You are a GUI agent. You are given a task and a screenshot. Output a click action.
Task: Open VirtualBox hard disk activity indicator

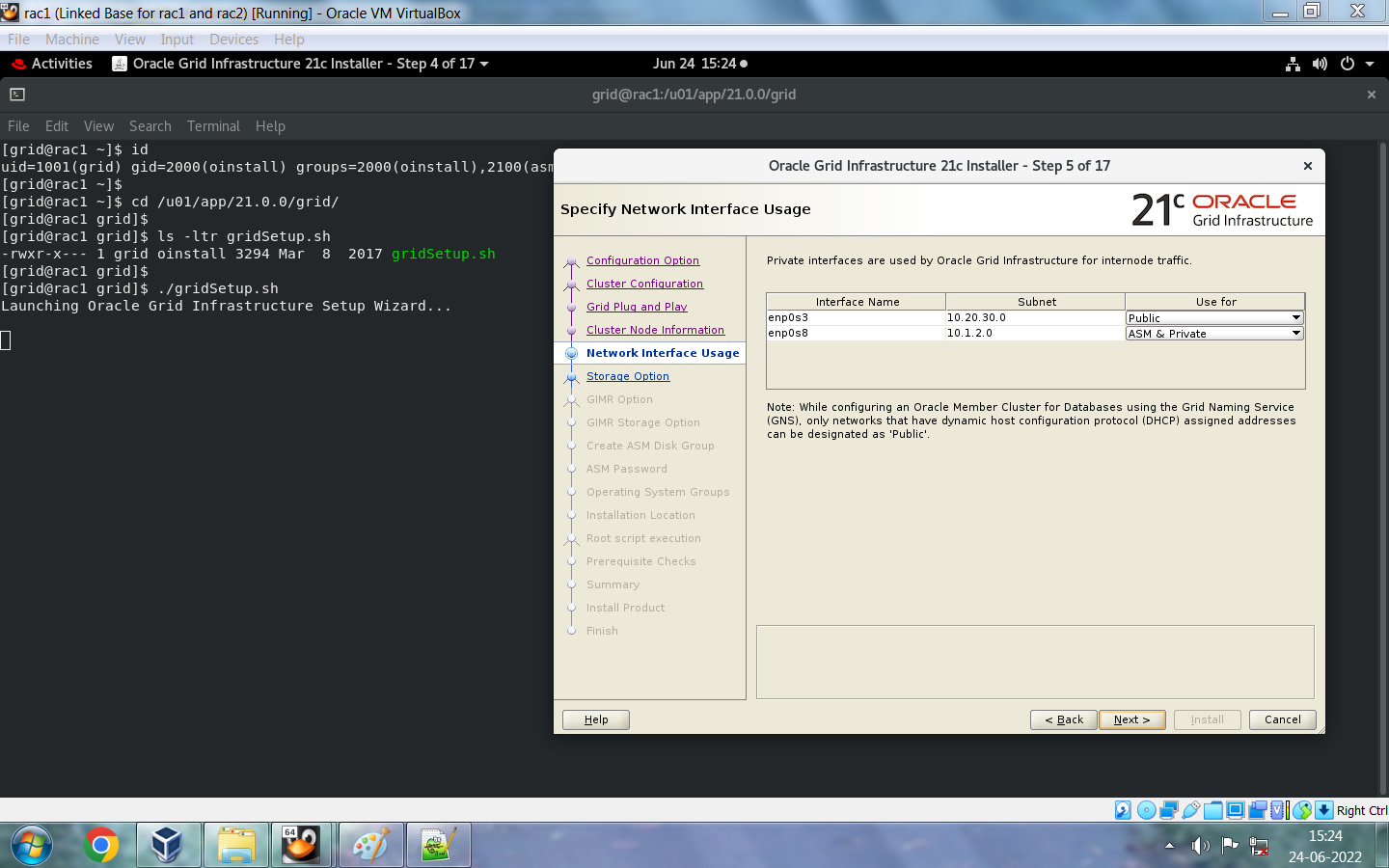[x=1123, y=810]
